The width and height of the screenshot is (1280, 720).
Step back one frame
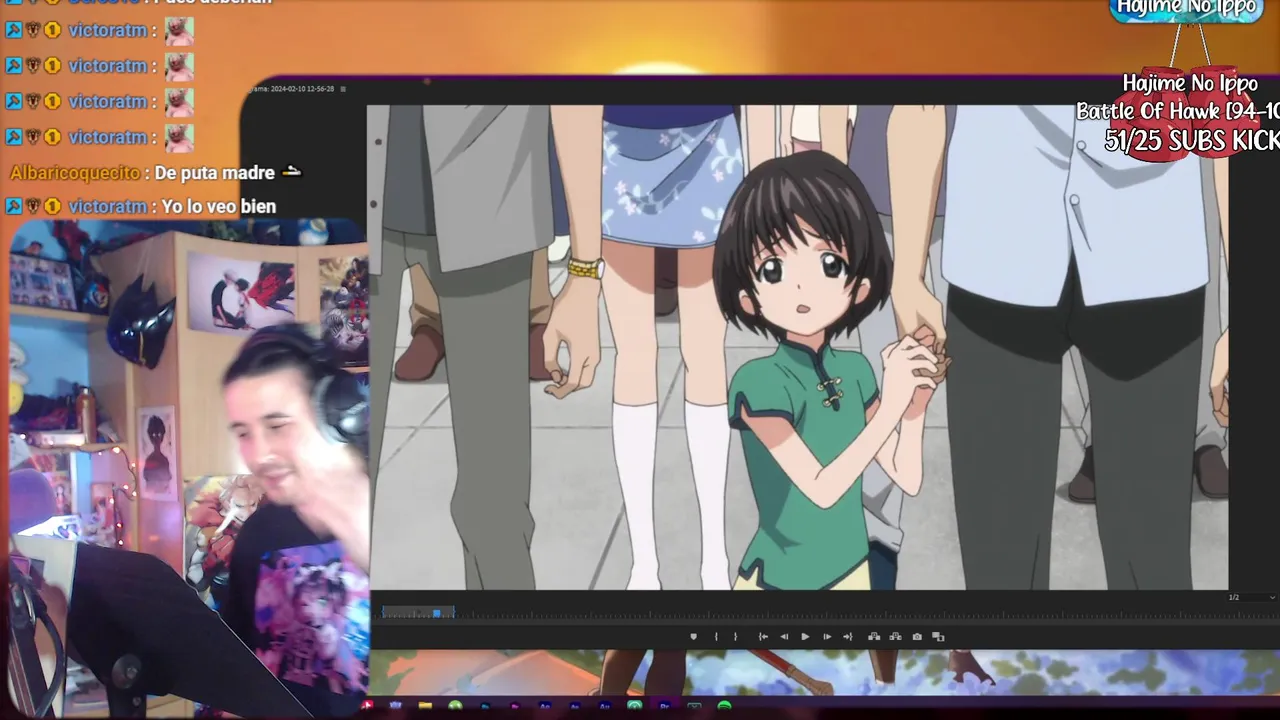[784, 637]
